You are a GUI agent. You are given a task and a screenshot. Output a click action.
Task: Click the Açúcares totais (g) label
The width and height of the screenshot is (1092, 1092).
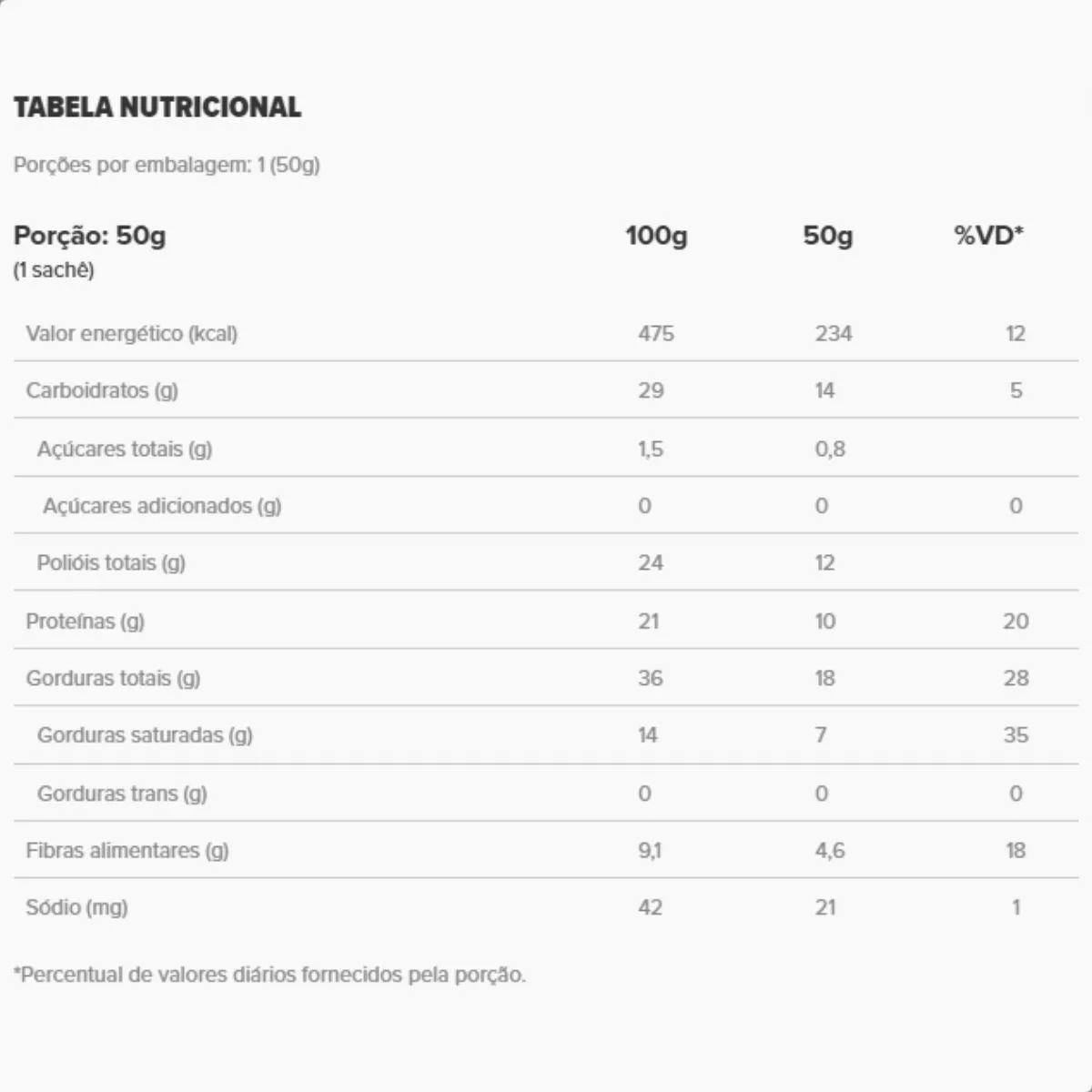click(x=125, y=449)
